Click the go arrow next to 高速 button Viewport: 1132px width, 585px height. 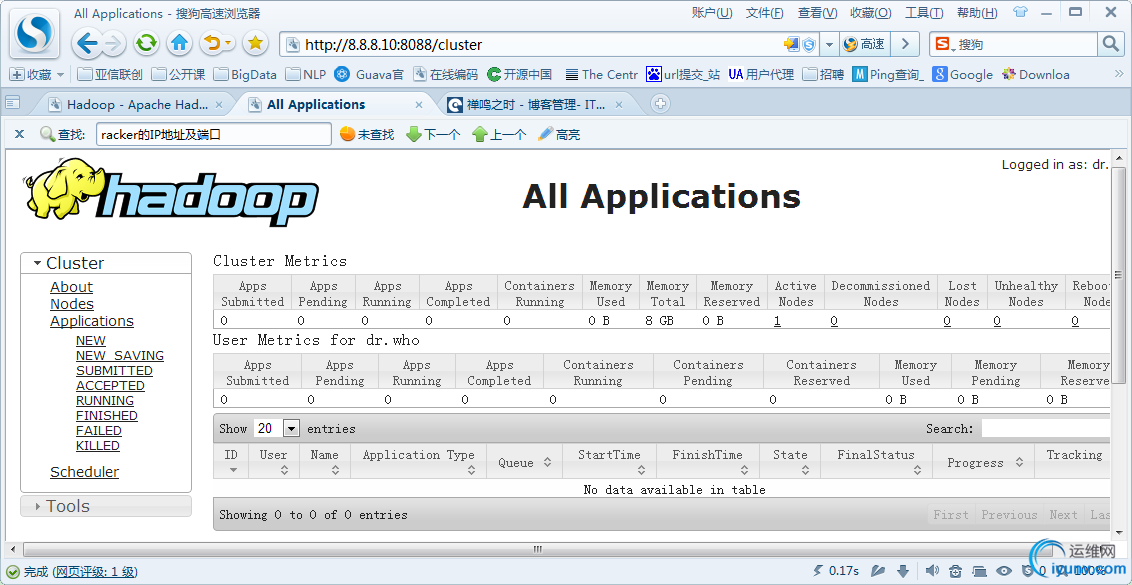pos(905,44)
